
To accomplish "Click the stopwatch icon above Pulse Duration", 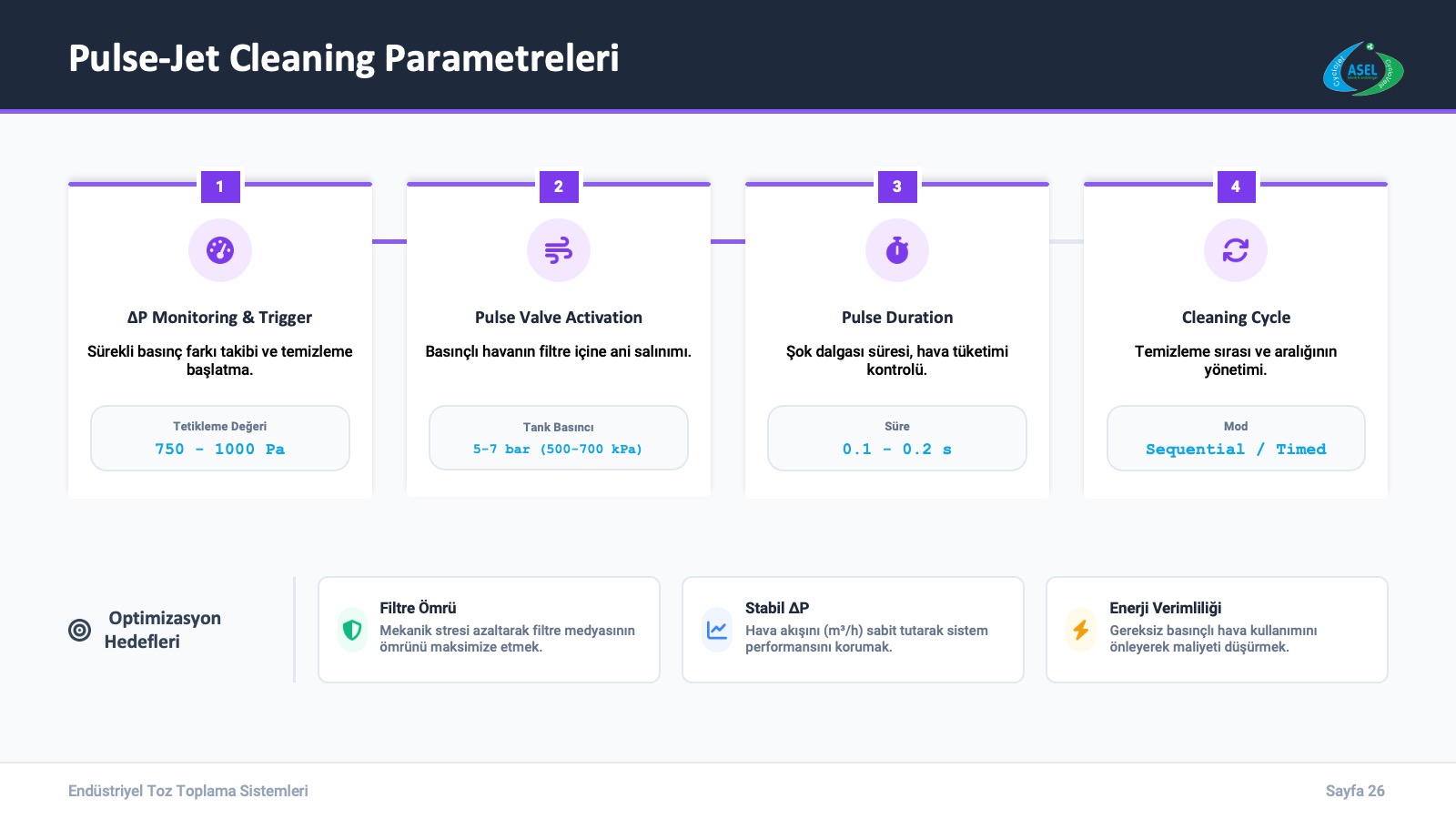I will (x=897, y=250).
